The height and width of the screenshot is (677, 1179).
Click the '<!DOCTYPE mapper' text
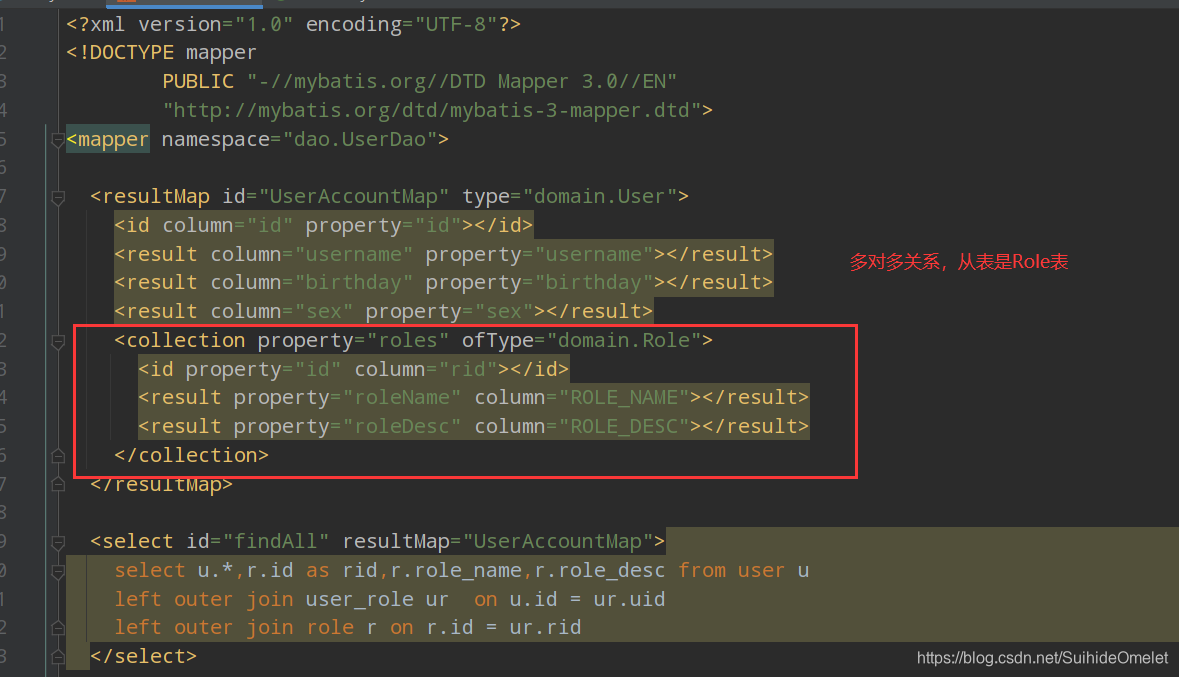point(161,53)
